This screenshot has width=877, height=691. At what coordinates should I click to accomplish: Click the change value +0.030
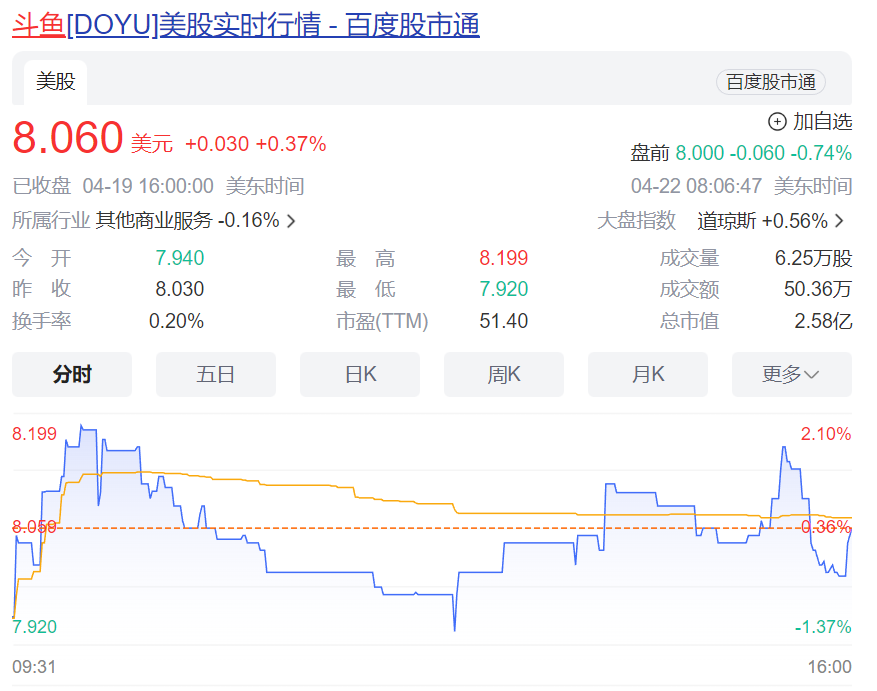(217, 144)
